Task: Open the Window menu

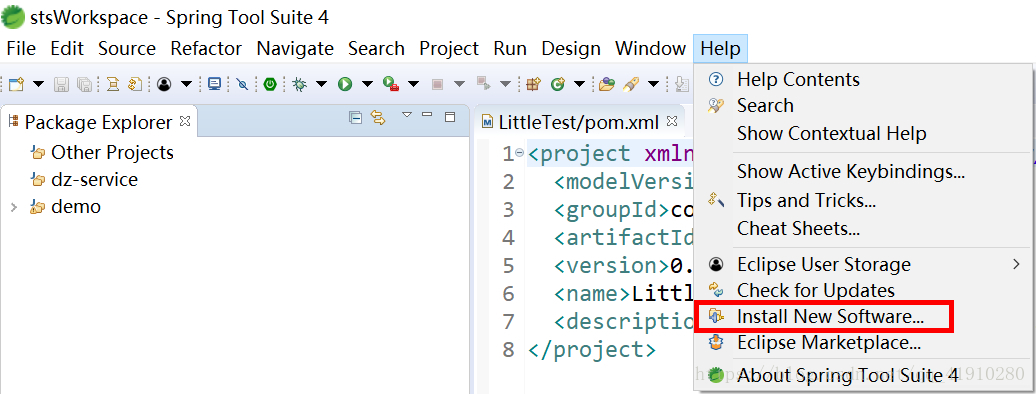Action: pos(651,49)
